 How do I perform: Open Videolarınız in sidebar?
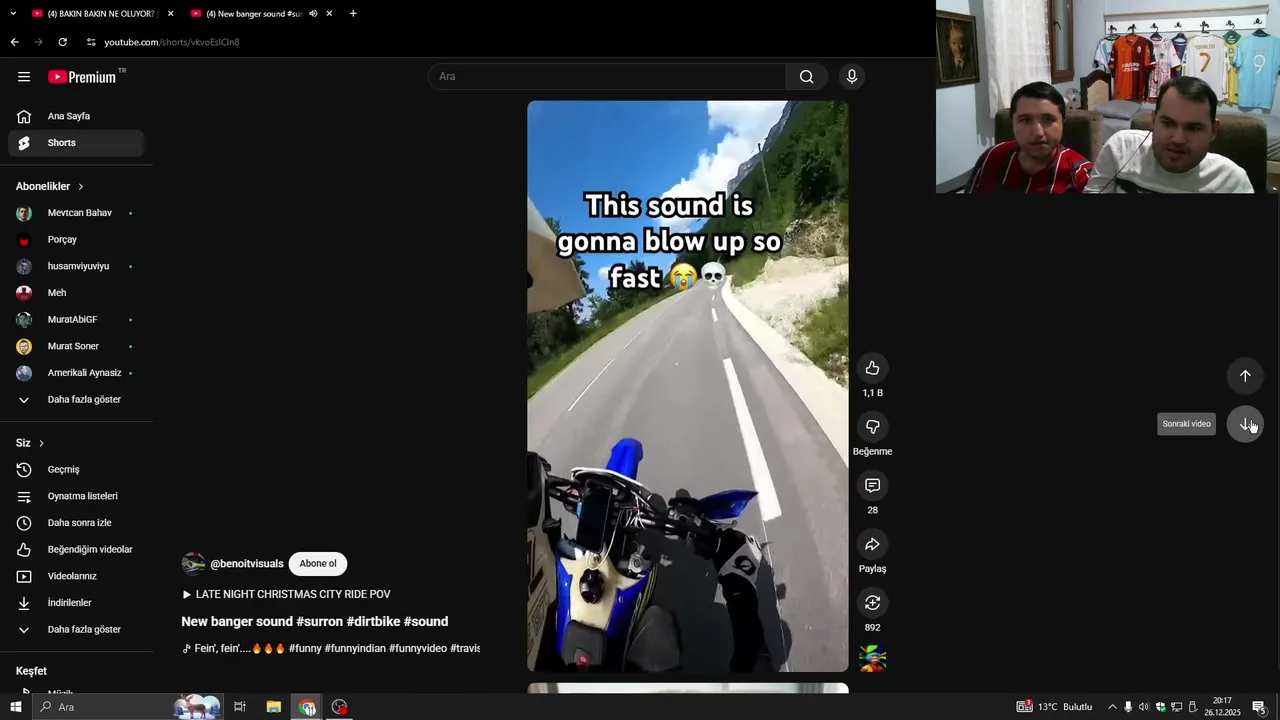(x=76, y=576)
